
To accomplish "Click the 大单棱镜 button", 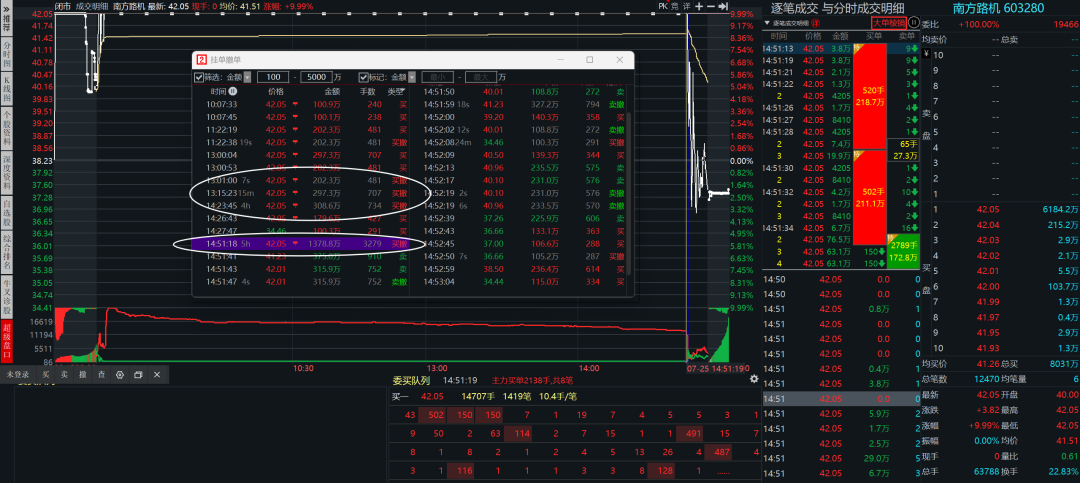I will (x=888, y=22).
